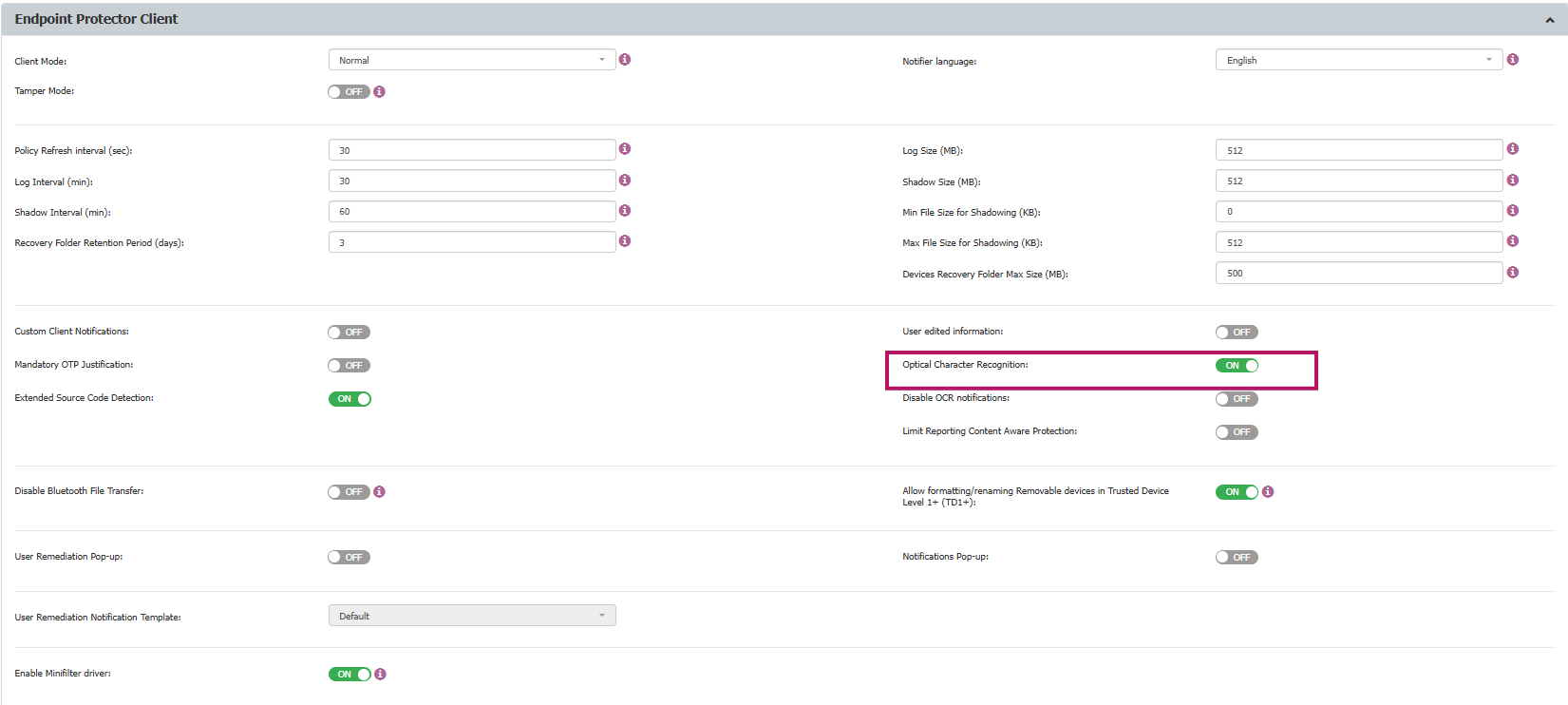The height and width of the screenshot is (705, 1568).
Task: Click info icon for Notifier language
Action: click(1513, 59)
